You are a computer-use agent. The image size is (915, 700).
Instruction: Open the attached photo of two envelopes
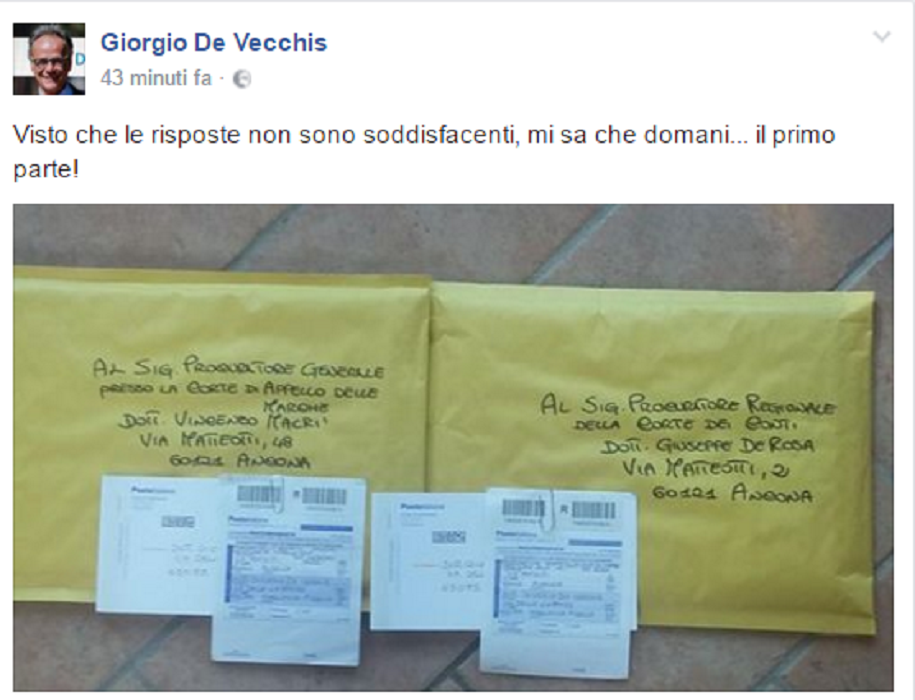[453, 447]
